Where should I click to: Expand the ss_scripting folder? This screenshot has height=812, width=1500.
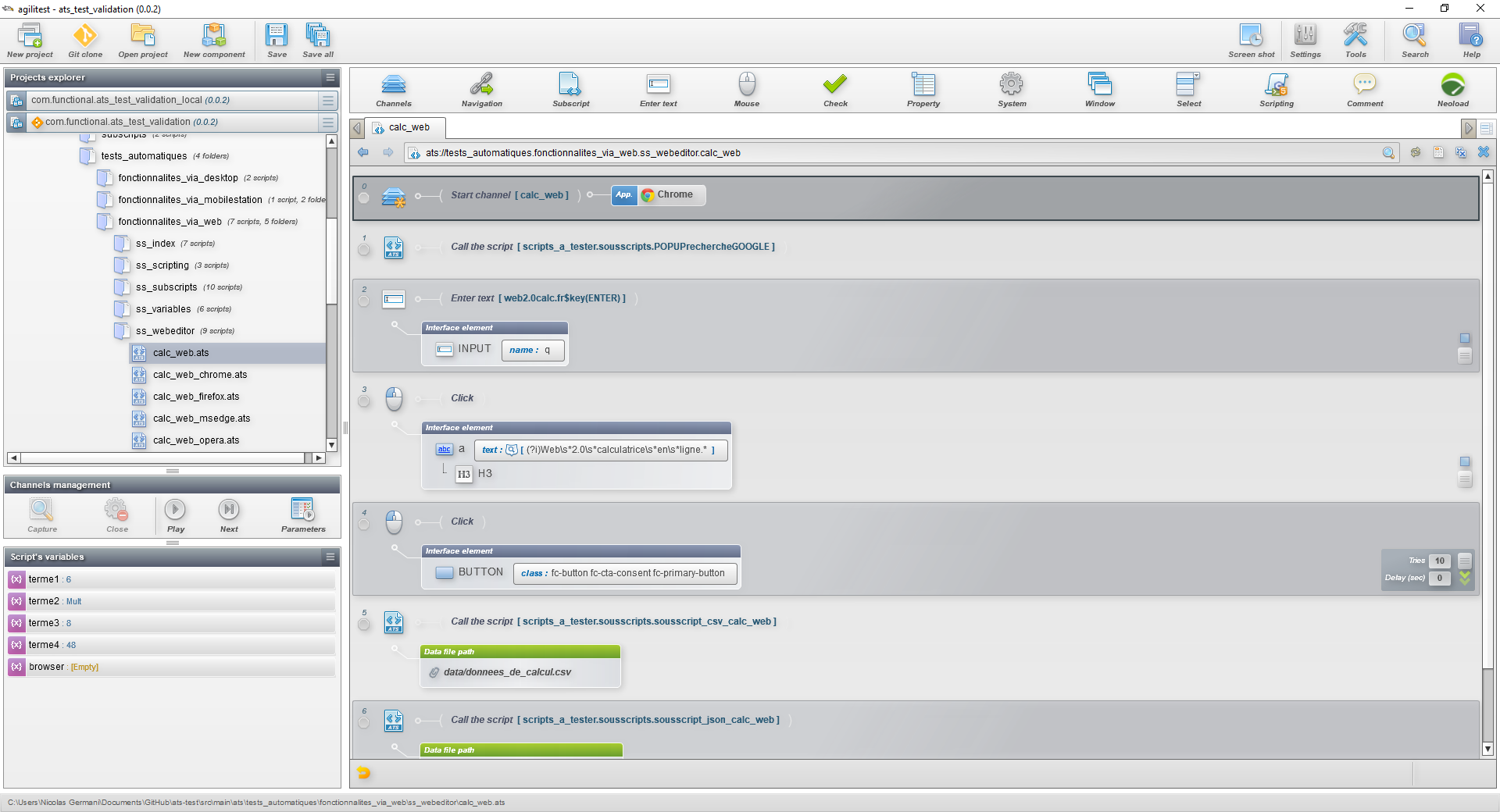click(x=122, y=265)
